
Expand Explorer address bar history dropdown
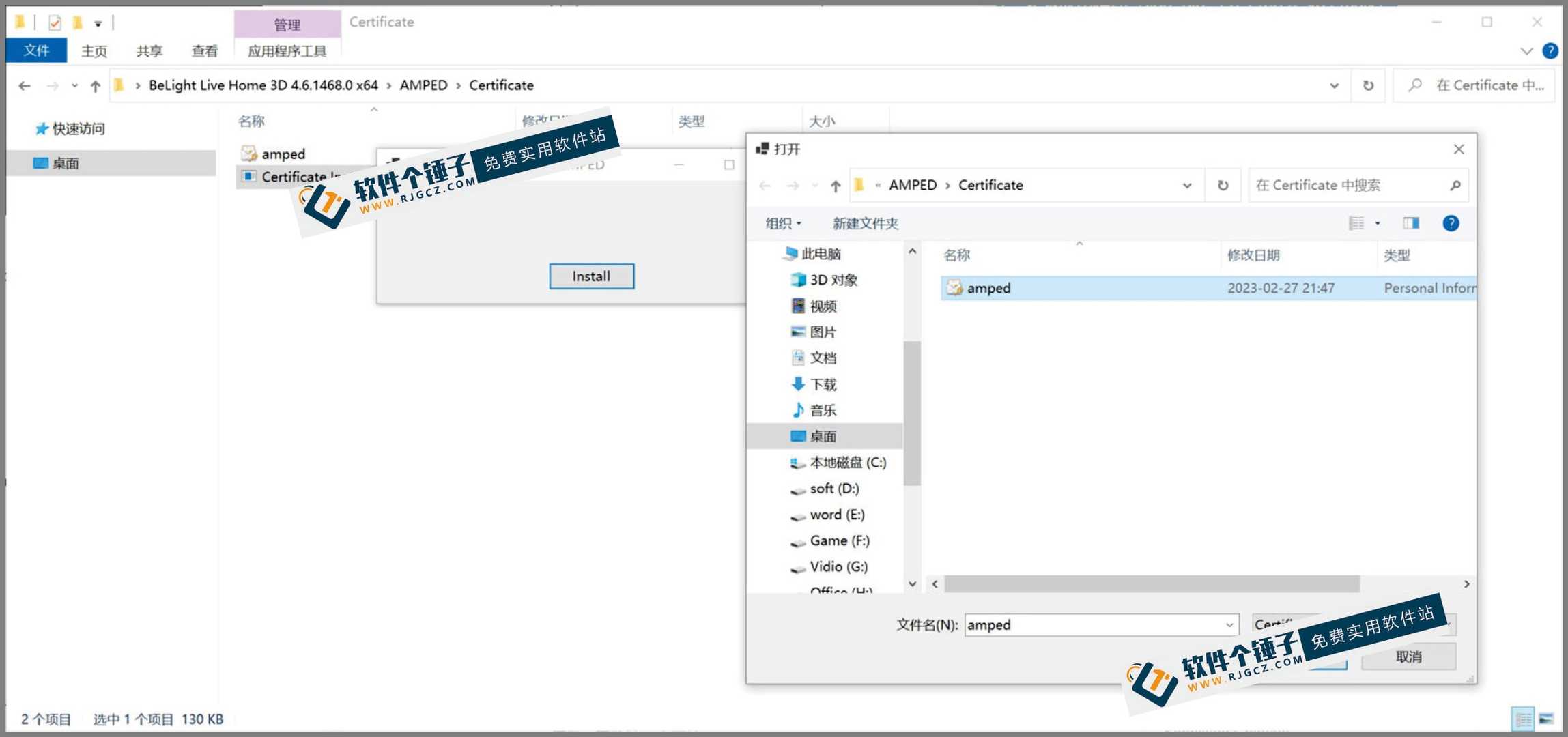click(x=1334, y=86)
